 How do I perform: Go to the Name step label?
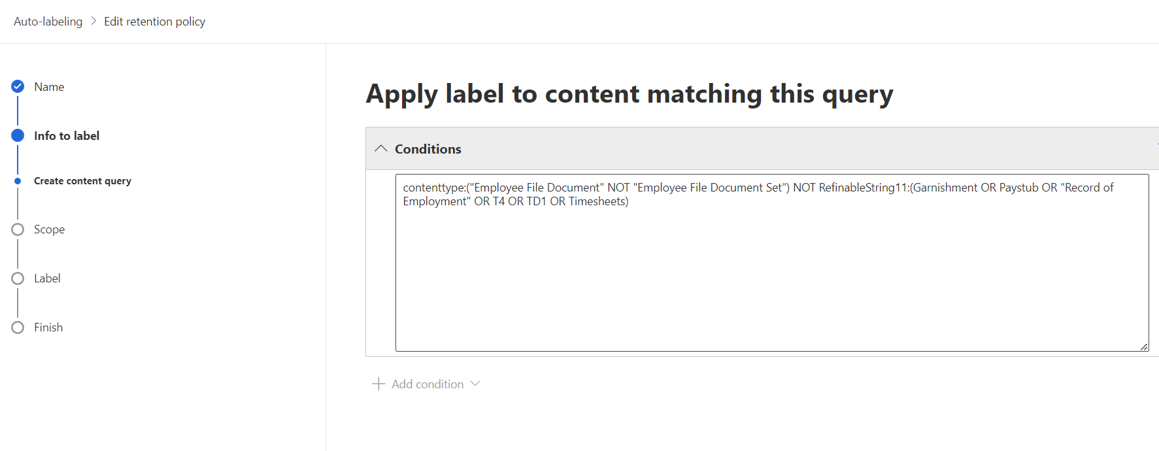point(49,87)
